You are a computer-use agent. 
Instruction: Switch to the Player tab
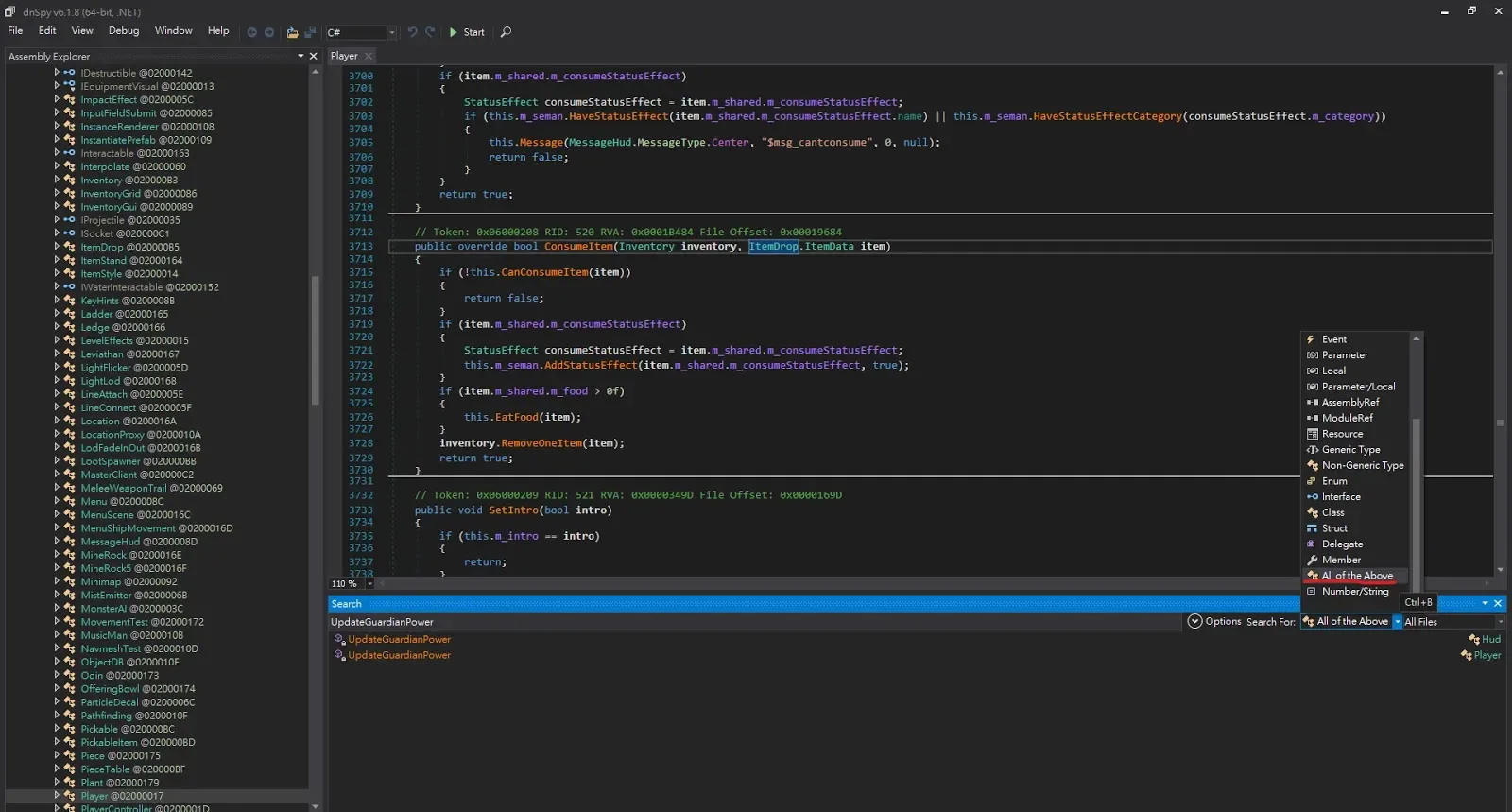point(344,57)
